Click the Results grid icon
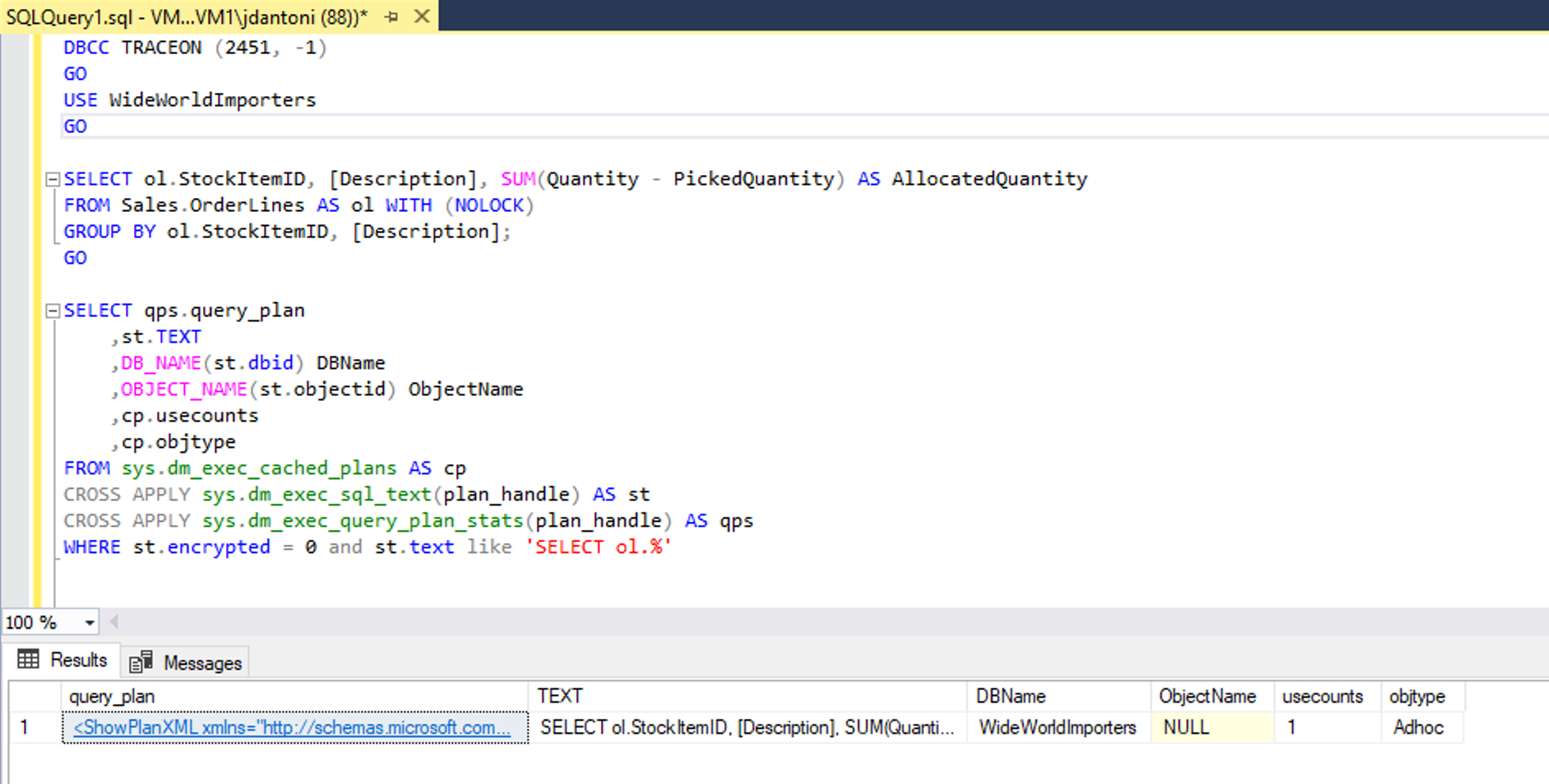The image size is (1549, 784). 28,659
